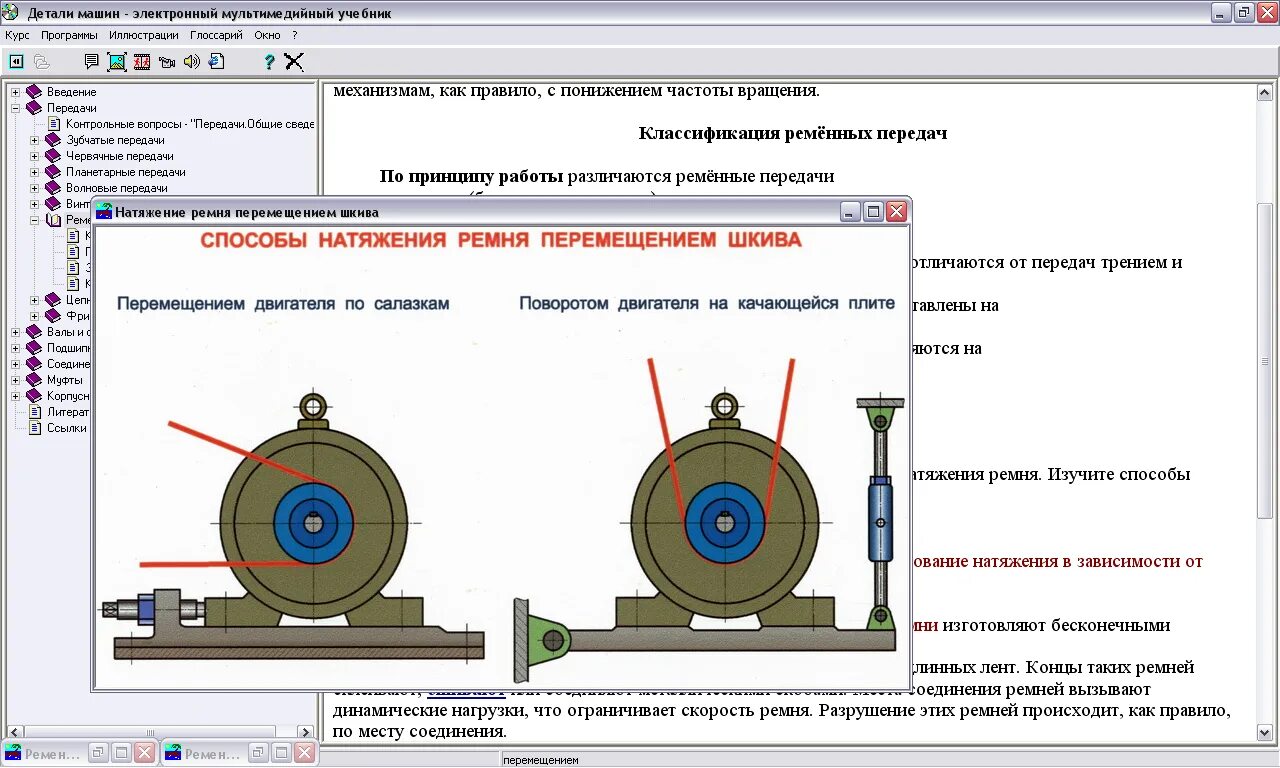This screenshot has width=1280, height=768.
Task: Select Введение in the course tree
Action: tap(72, 92)
